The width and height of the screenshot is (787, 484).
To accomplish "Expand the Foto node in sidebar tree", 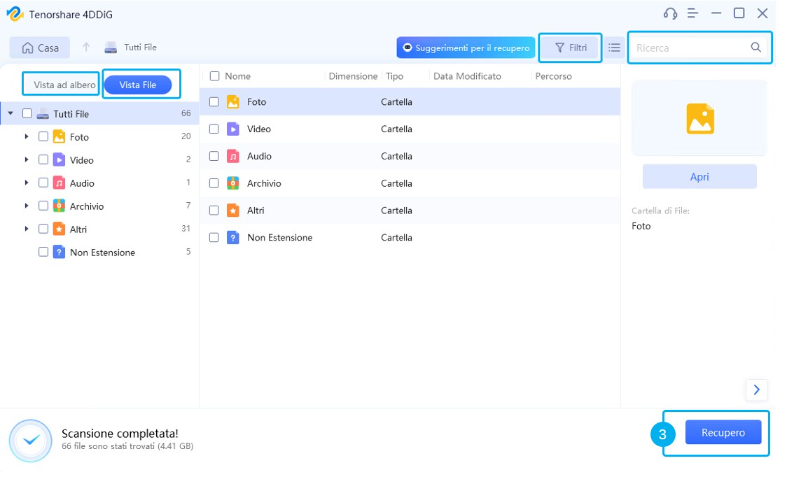I will coord(27,137).
